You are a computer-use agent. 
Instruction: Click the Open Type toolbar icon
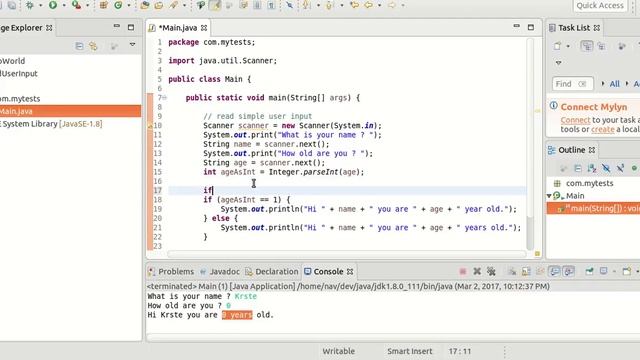(144, 5)
